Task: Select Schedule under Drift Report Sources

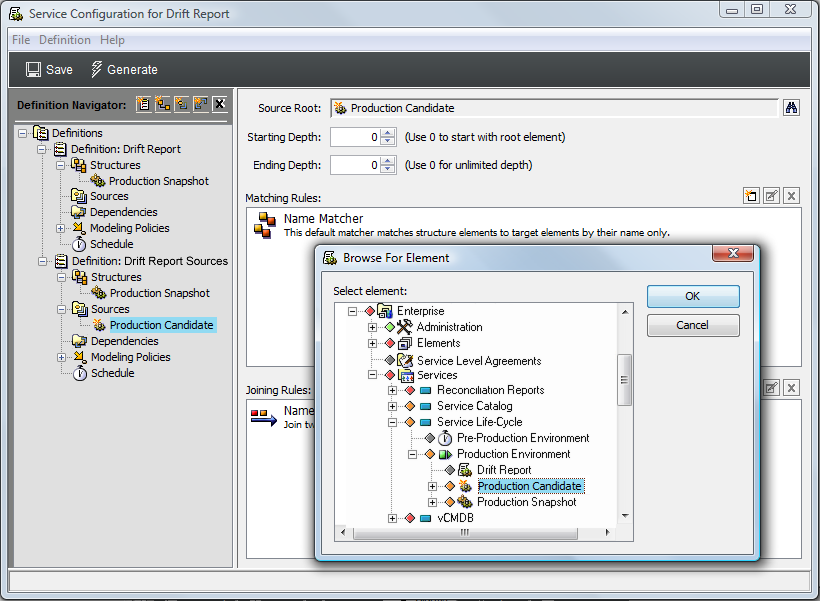Action: point(112,373)
